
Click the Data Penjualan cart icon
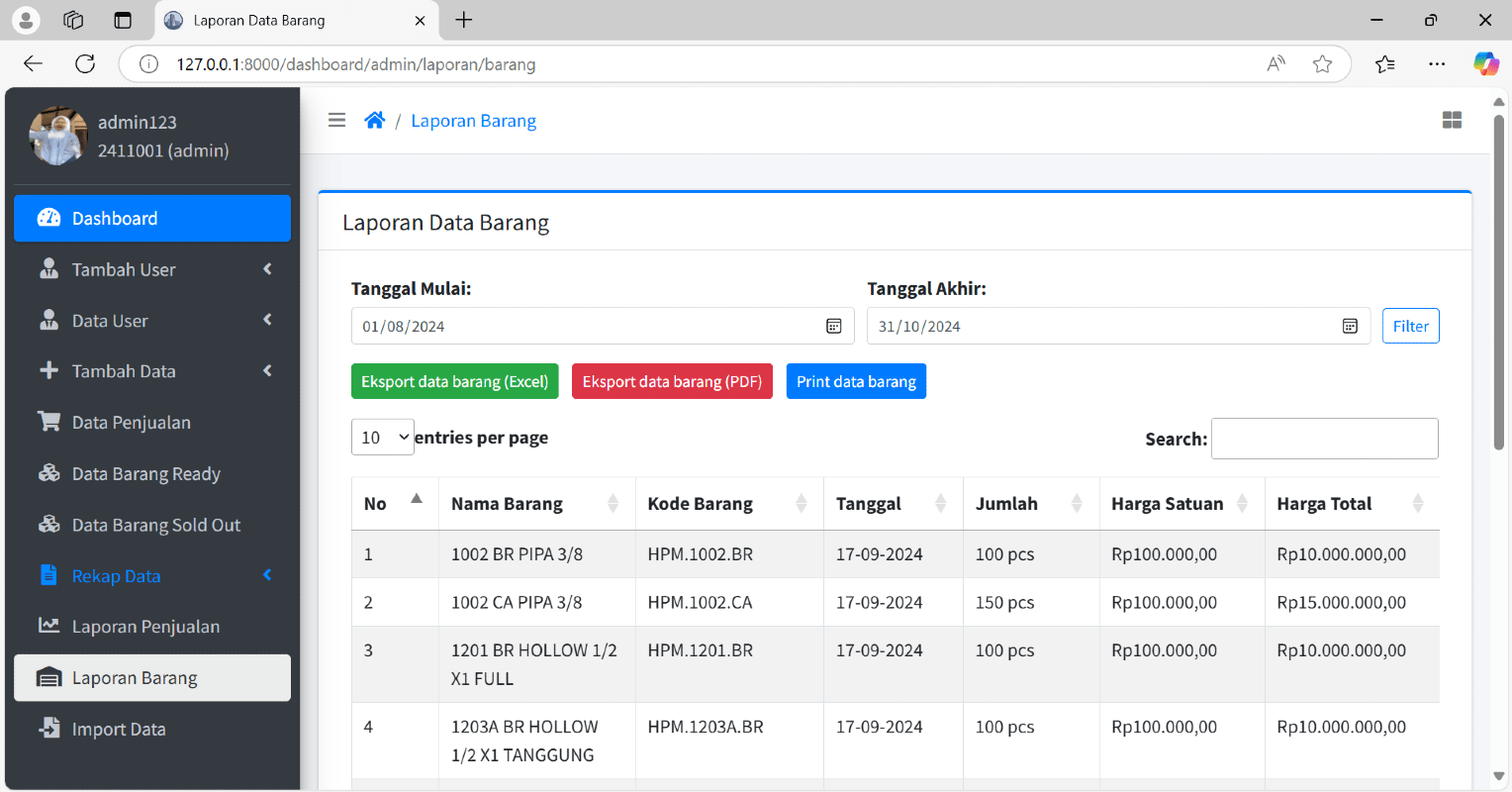pyautogui.click(x=48, y=422)
